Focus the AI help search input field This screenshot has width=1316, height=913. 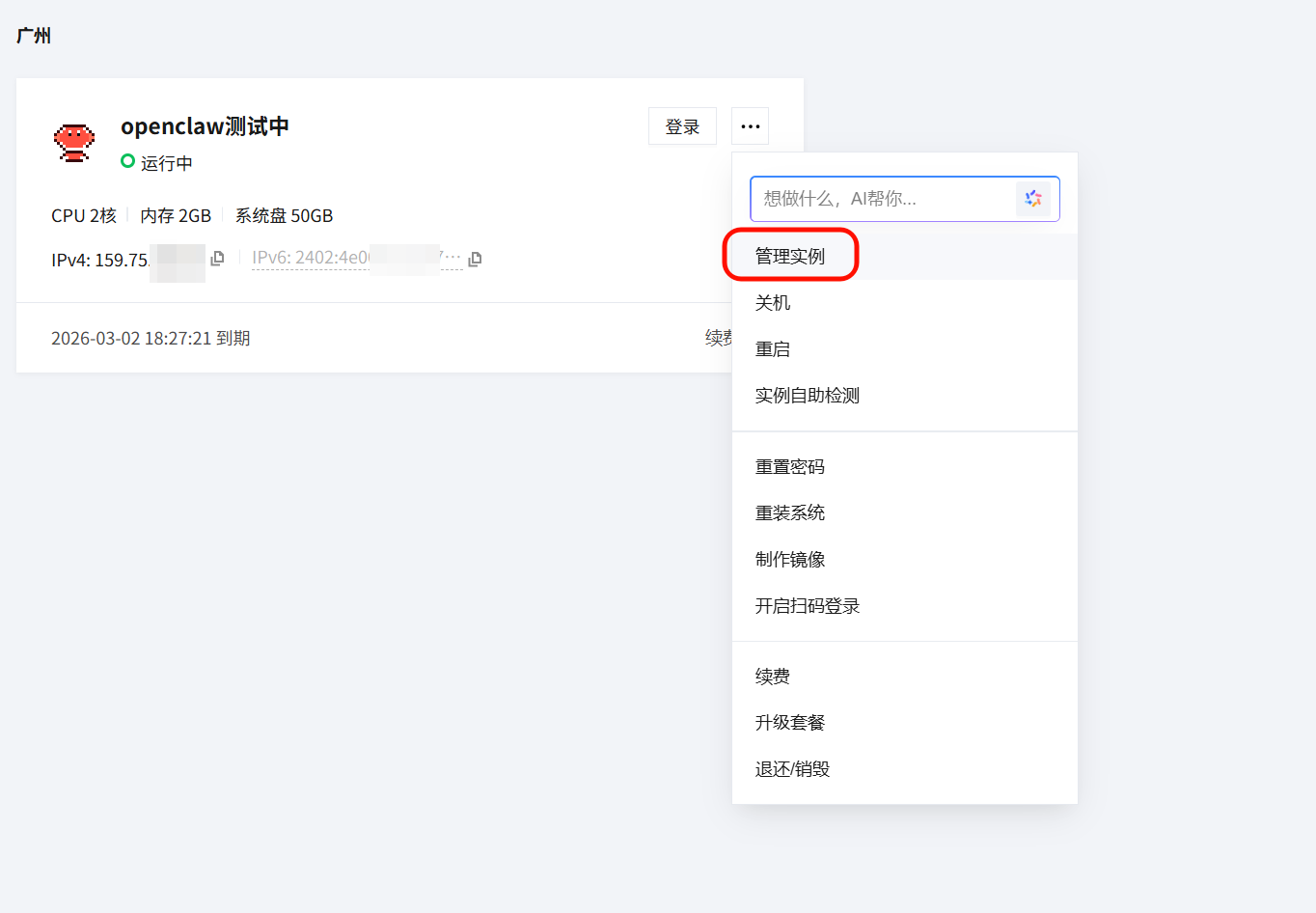tap(905, 199)
